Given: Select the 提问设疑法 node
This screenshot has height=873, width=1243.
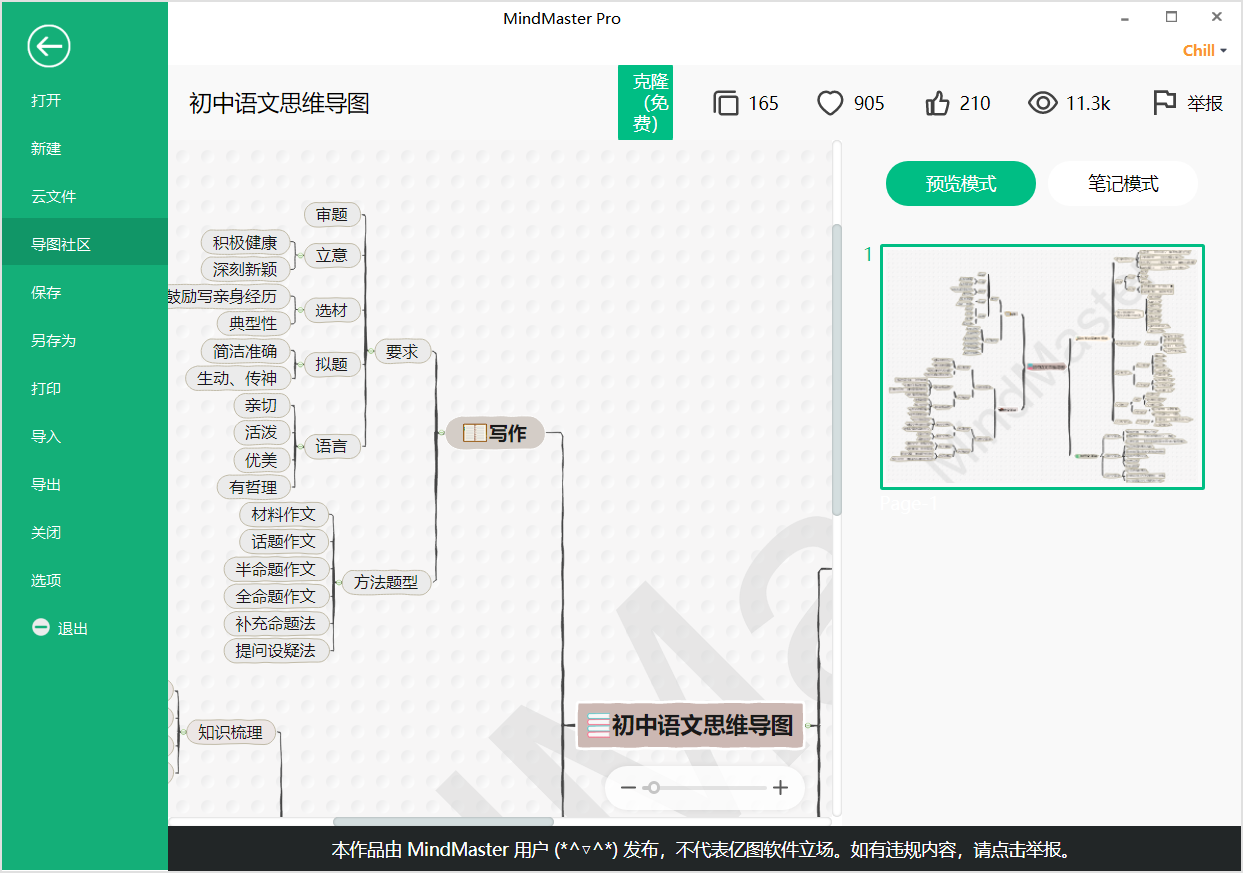Looking at the screenshot, I should pyautogui.click(x=276, y=650).
